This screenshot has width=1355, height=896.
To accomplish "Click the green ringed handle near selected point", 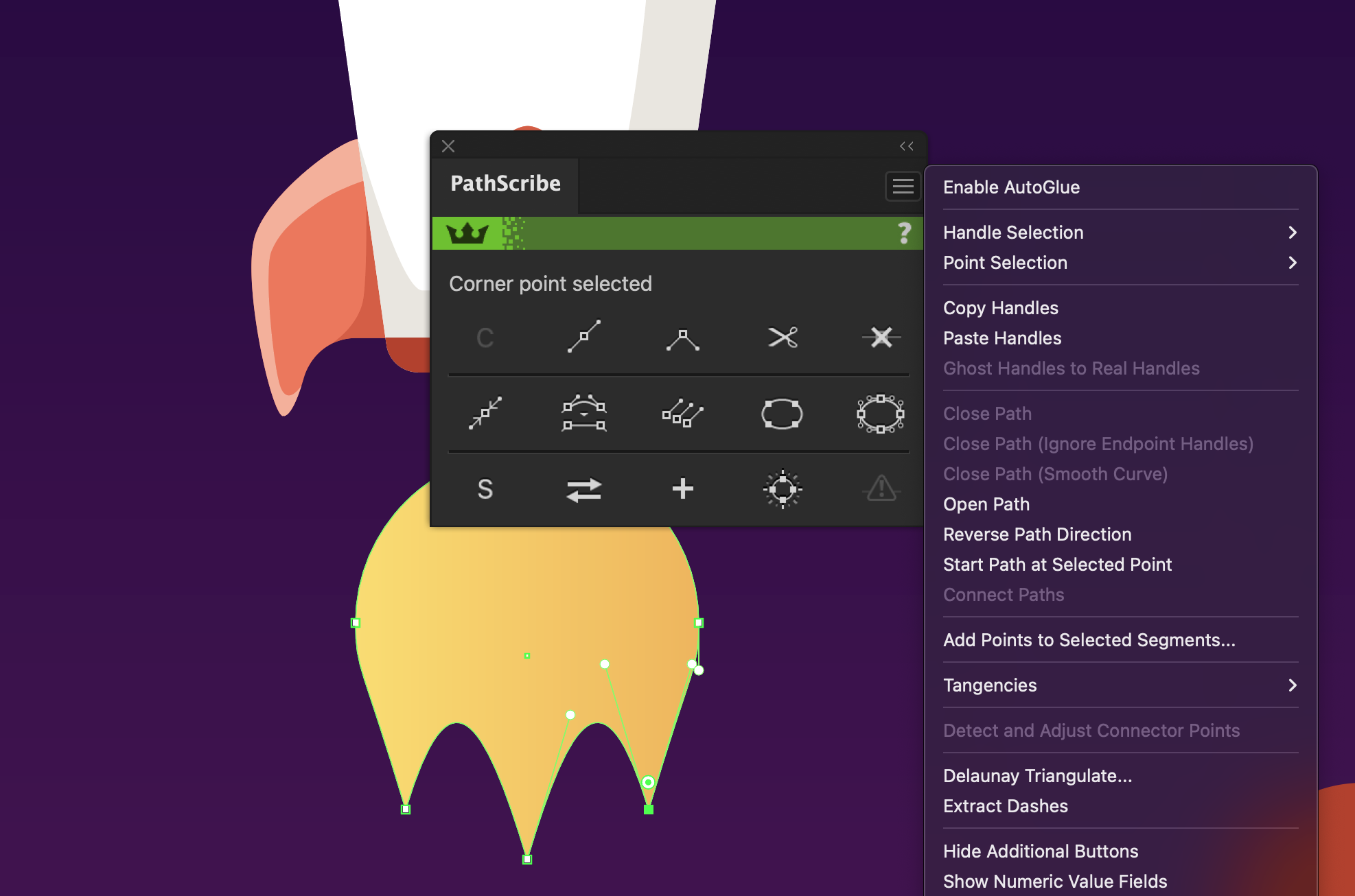I will point(648,782).
